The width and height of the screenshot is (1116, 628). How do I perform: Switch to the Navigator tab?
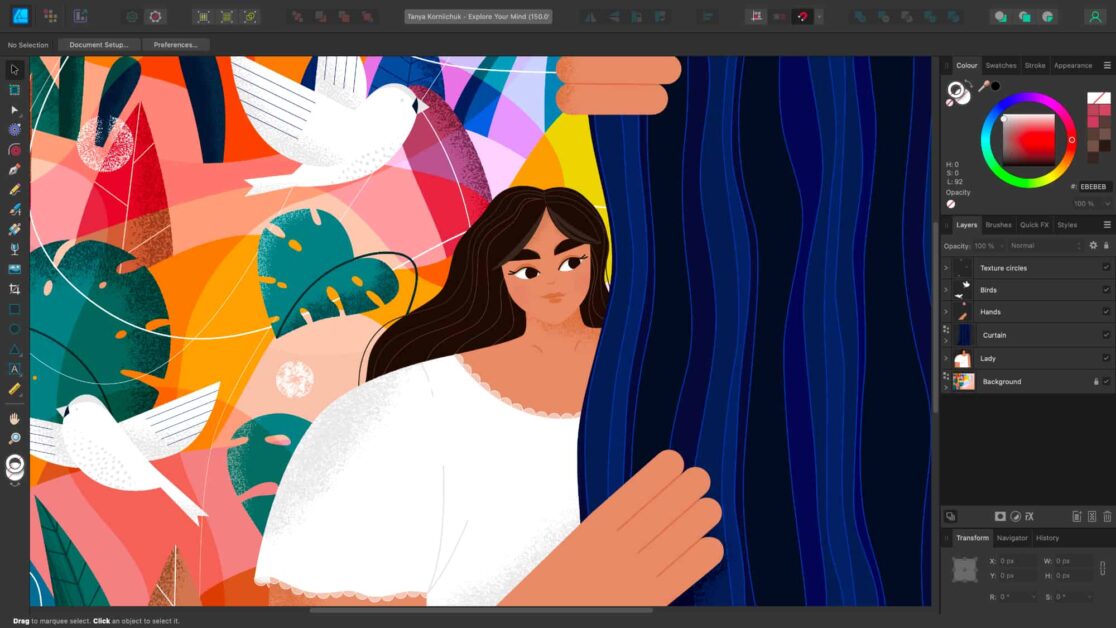click(x=1012, y=537)
